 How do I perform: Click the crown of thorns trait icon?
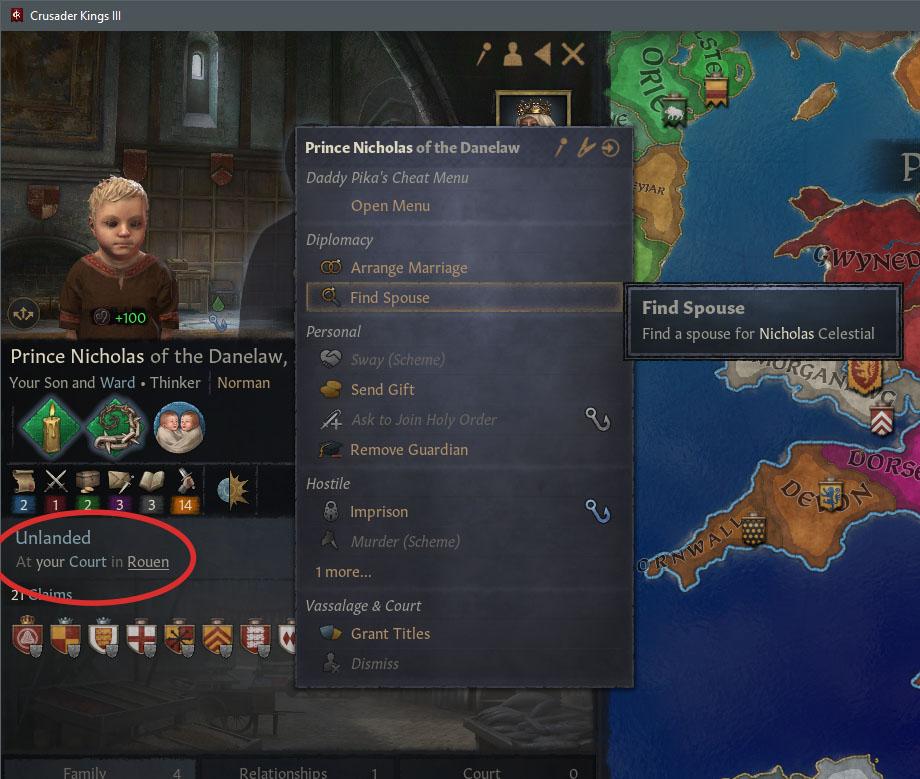115,428
